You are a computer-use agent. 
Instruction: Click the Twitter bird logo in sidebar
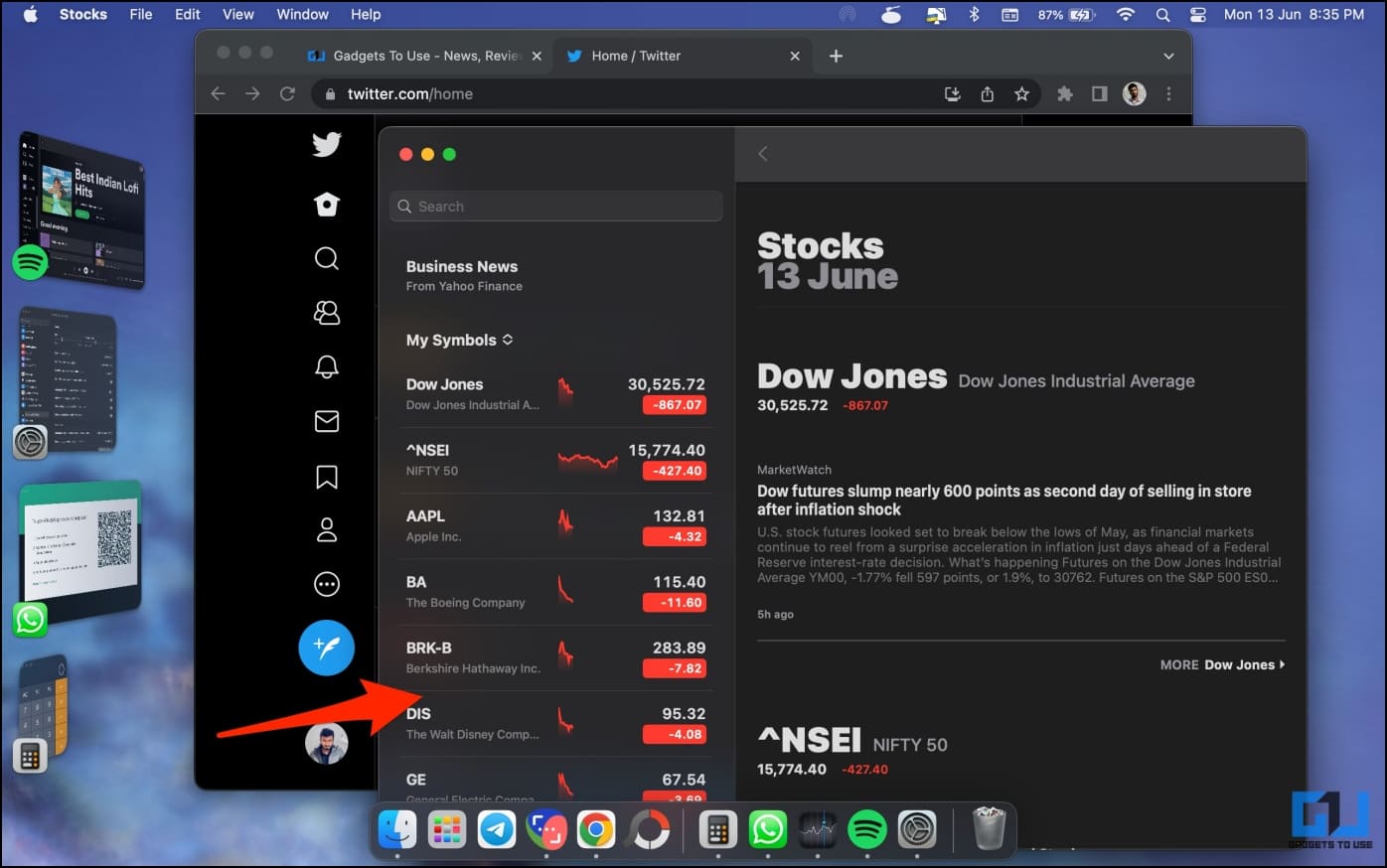pos(327,144)
